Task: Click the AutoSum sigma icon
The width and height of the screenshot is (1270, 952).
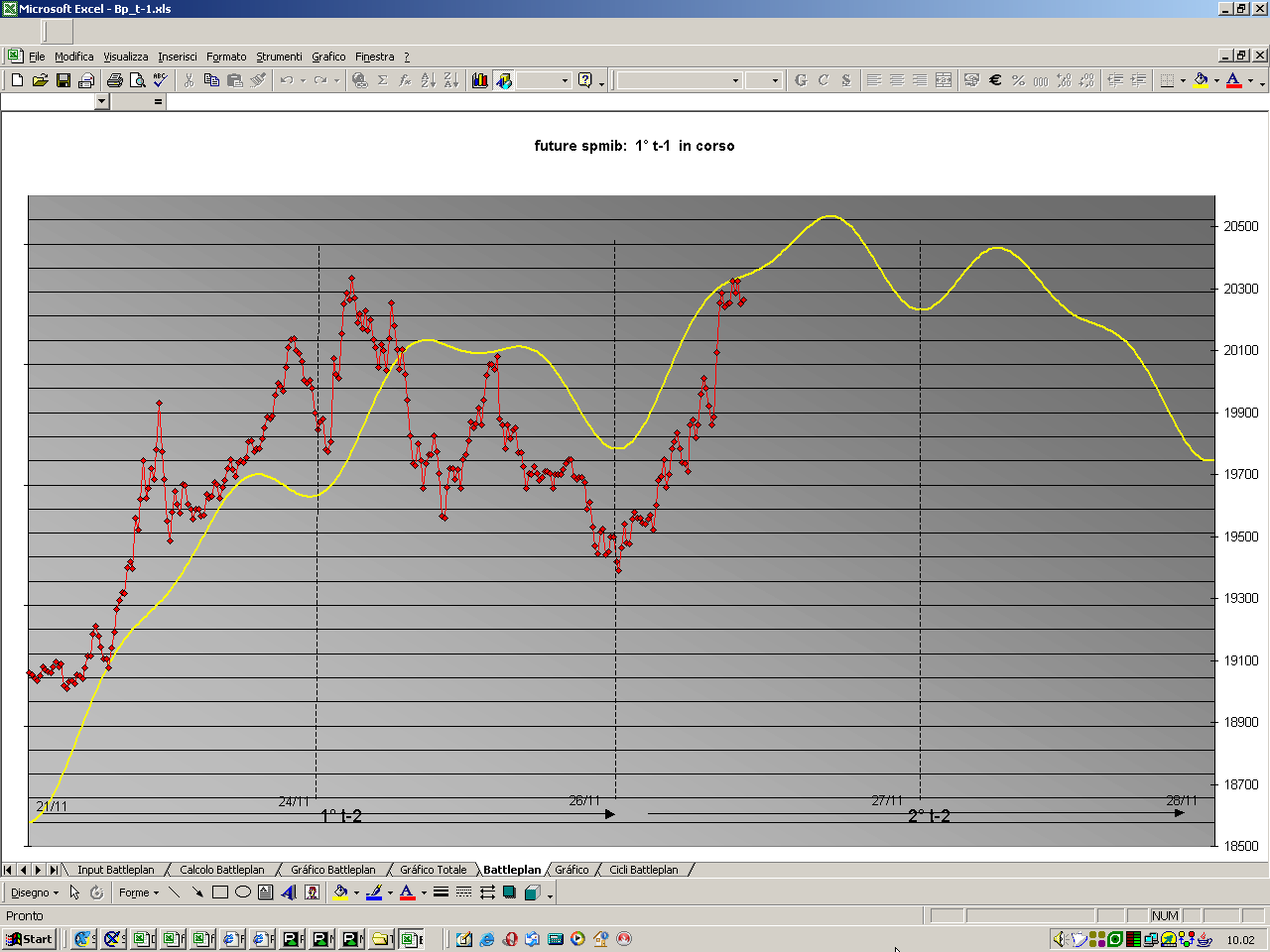Action: pos(382,80)
